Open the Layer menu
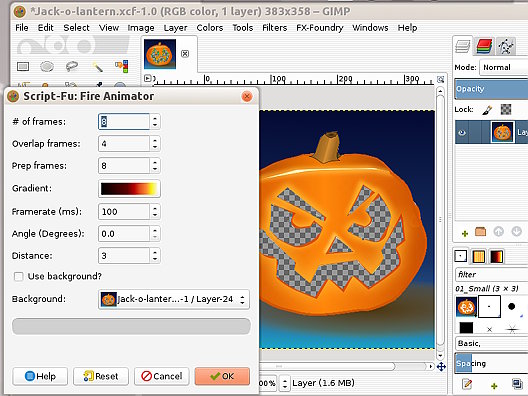The height and width of the screenshot is (396, 528). point(175,28)
